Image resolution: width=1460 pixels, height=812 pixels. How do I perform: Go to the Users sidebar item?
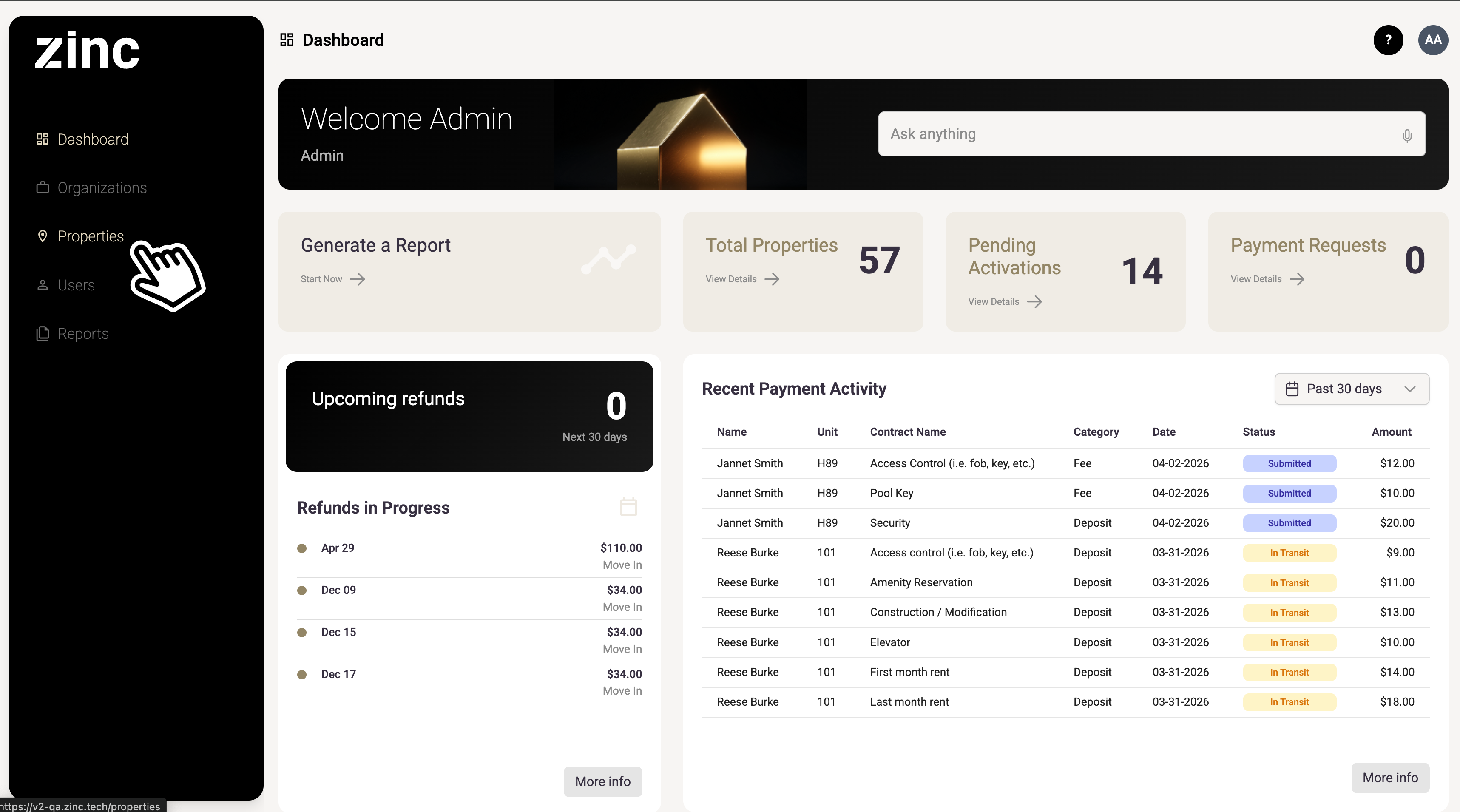pyautogui.click(x=76, y=285)
